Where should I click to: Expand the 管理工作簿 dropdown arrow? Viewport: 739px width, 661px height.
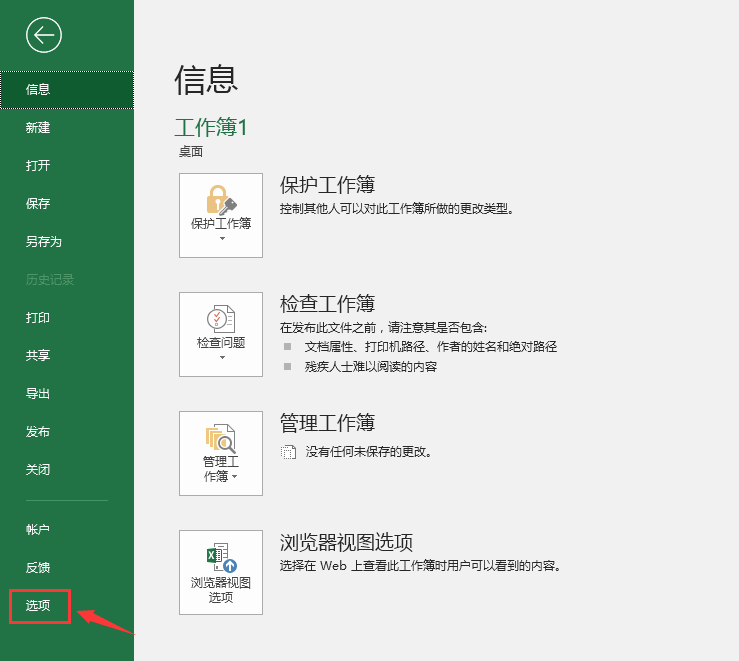click(x=235, y=477)
